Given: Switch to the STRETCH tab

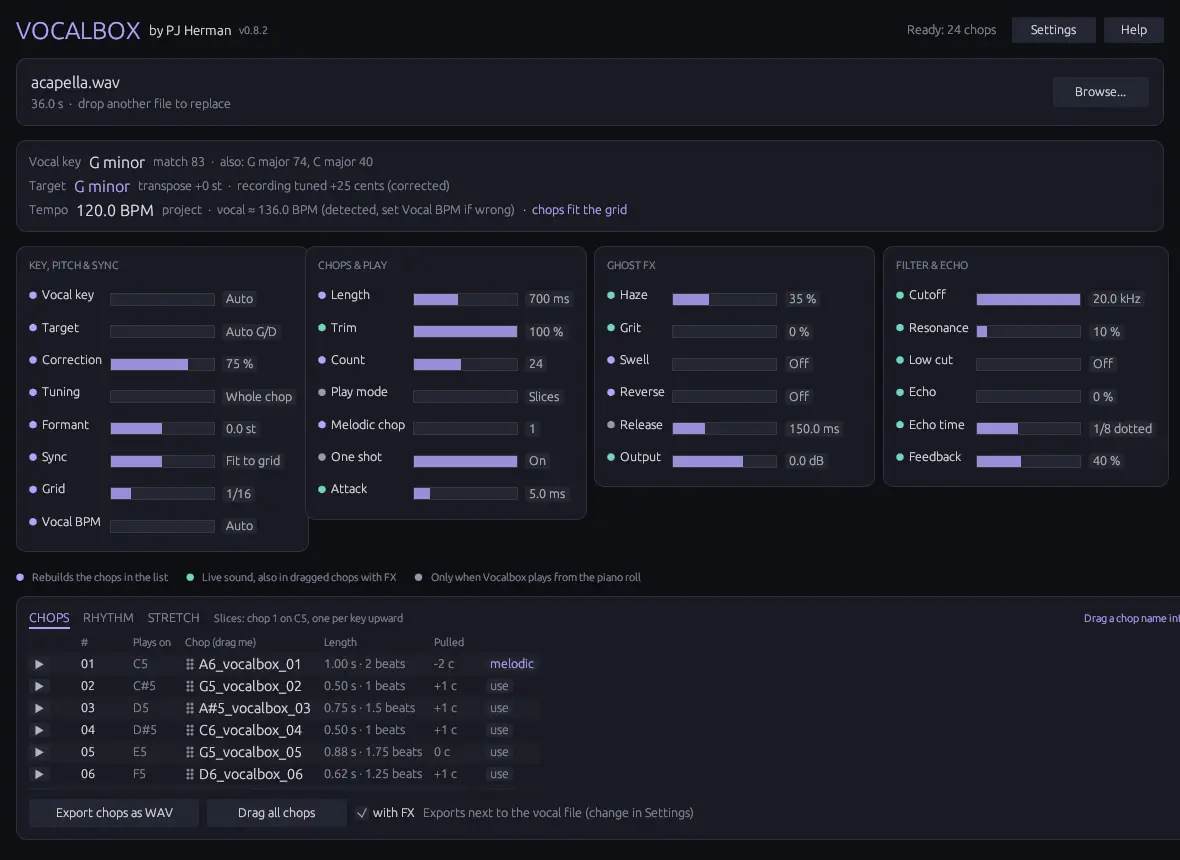Looking at the screenshot, I should 173,618.
